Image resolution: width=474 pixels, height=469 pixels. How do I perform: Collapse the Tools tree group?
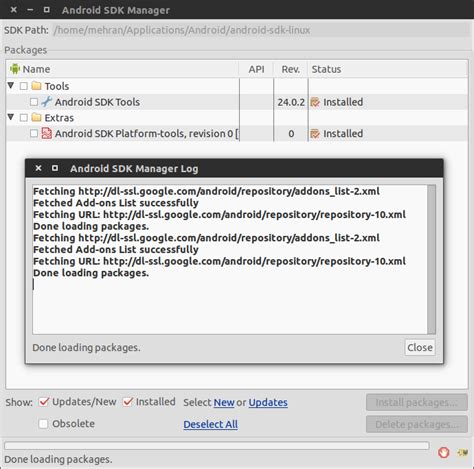pos(11,86)
